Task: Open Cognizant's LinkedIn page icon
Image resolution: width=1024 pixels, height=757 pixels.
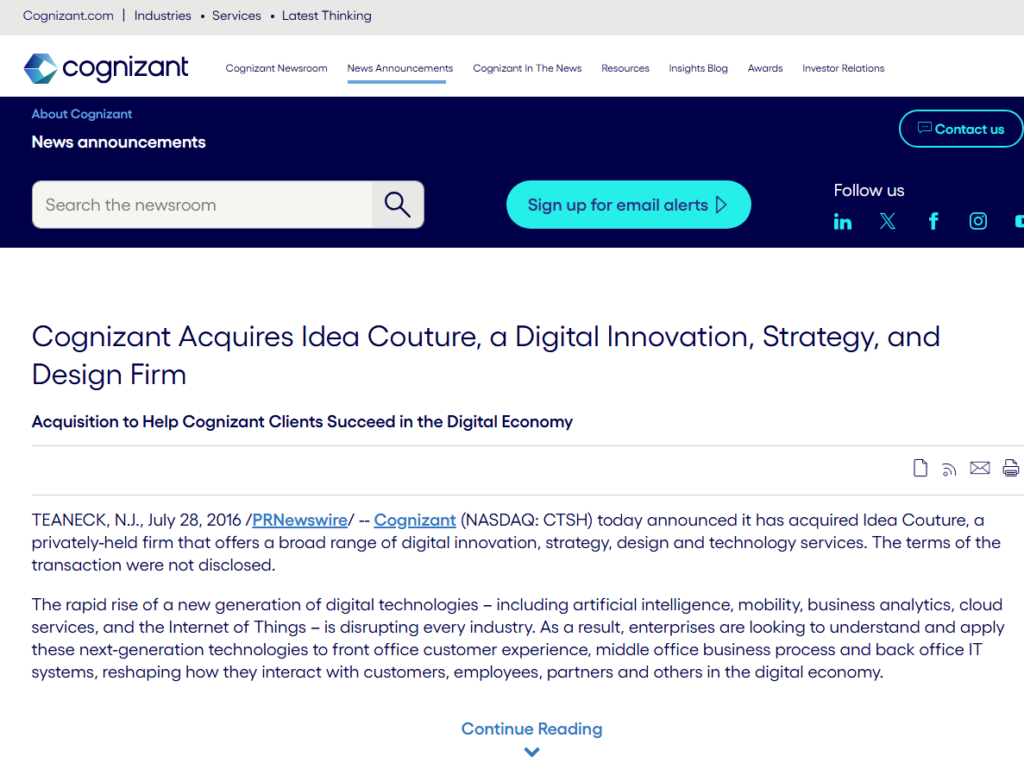Action: [x=842, y=222]
